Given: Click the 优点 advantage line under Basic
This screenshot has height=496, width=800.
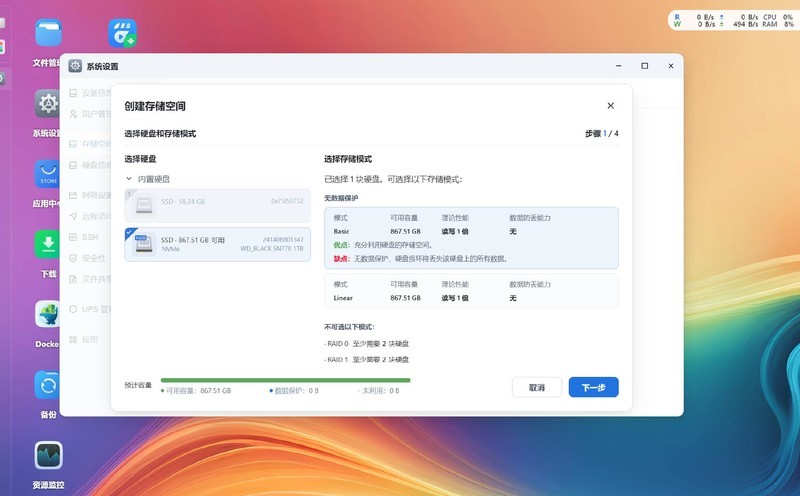Looking at the screenshot, I should pyautogui.click(x=383, y=245).
